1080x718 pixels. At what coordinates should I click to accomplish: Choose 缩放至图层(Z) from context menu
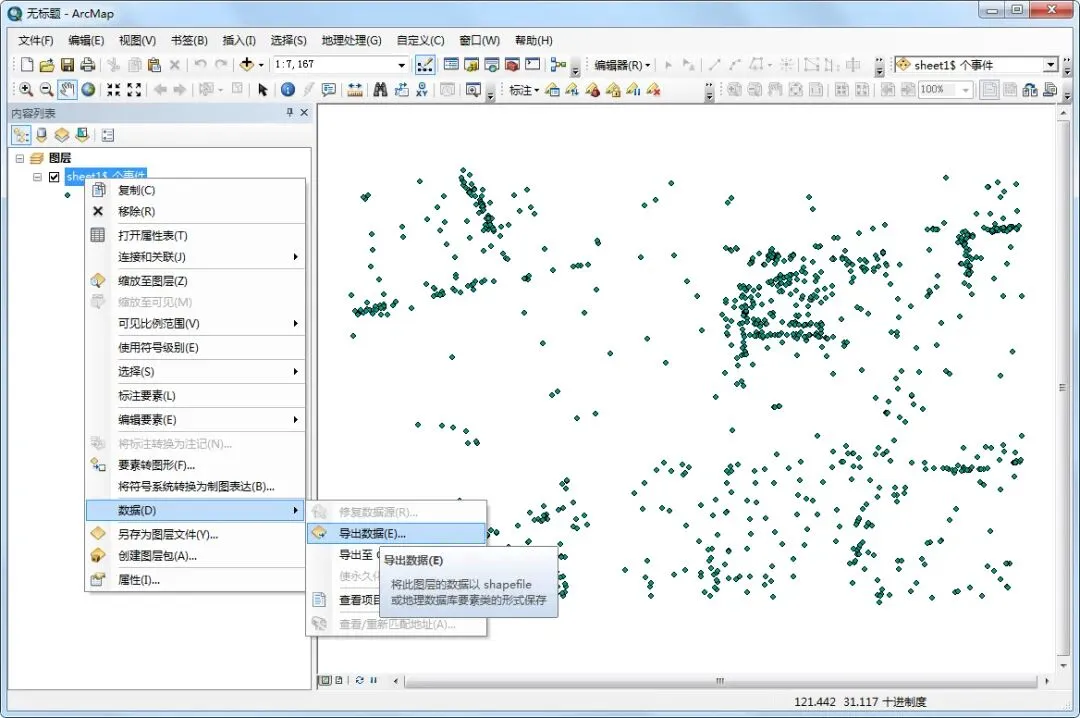click(195, 281)
